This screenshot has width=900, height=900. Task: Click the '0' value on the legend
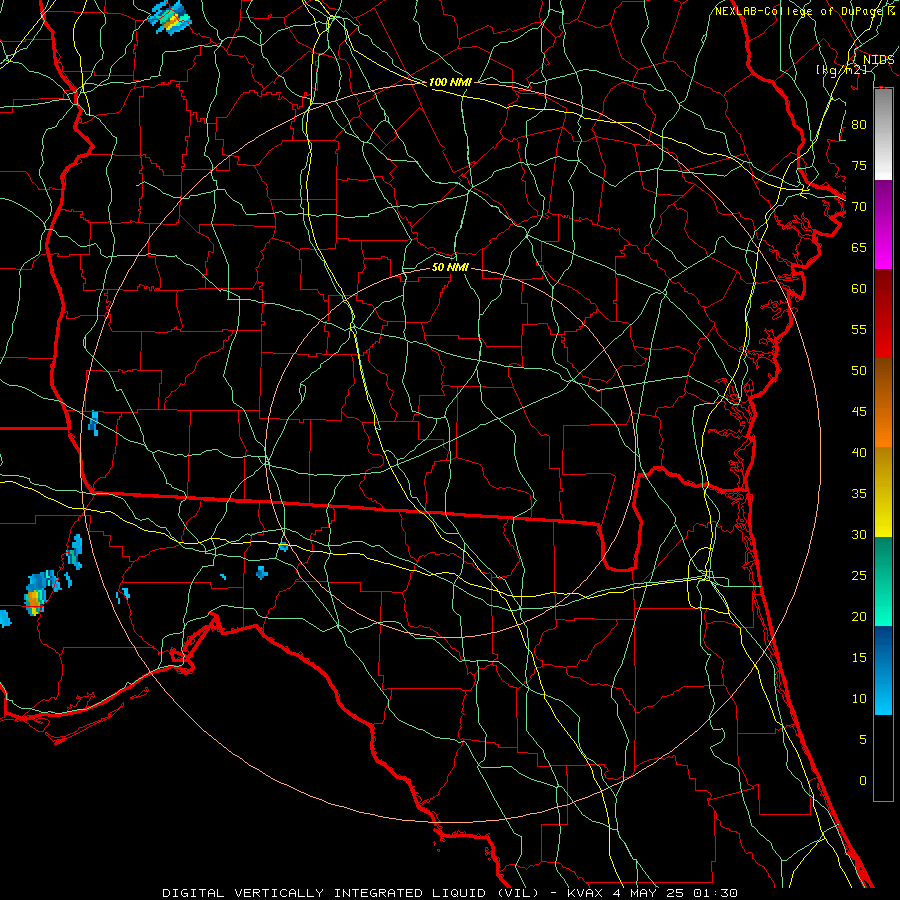[x=863, y=781]
